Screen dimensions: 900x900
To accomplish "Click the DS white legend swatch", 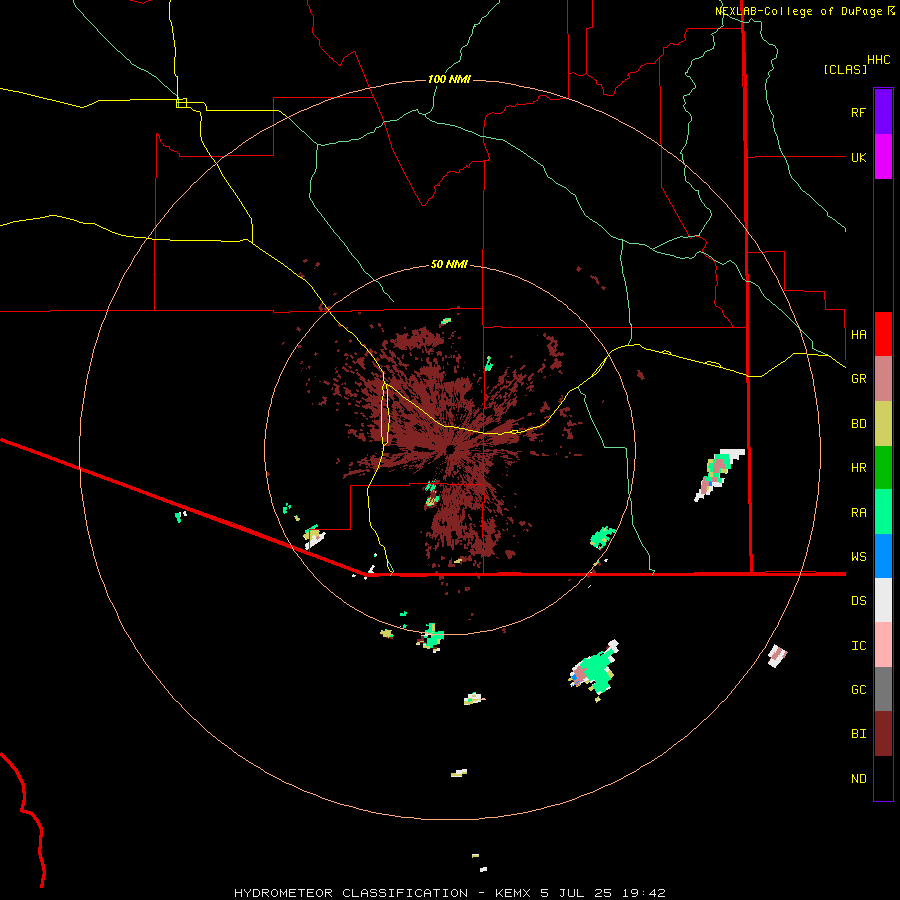I will pyautogui.click(x=883, y=600).
